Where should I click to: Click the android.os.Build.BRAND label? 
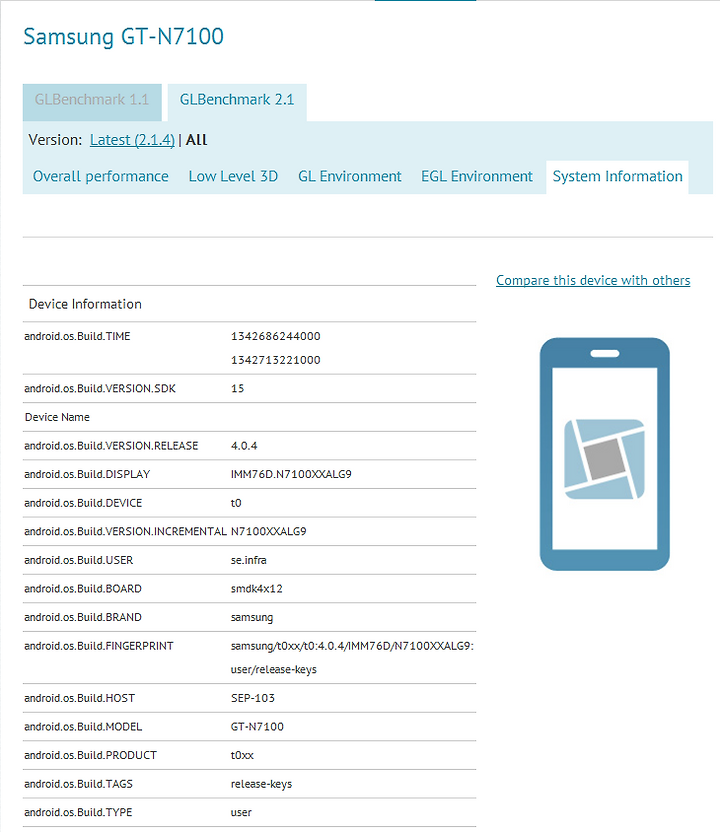tap(83, 618)
